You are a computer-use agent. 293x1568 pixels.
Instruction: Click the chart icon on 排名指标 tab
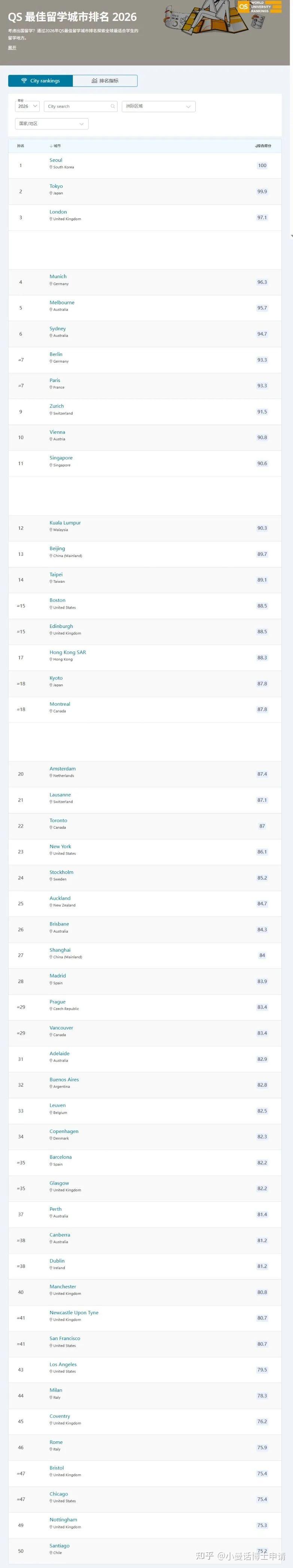pos(94,81)
